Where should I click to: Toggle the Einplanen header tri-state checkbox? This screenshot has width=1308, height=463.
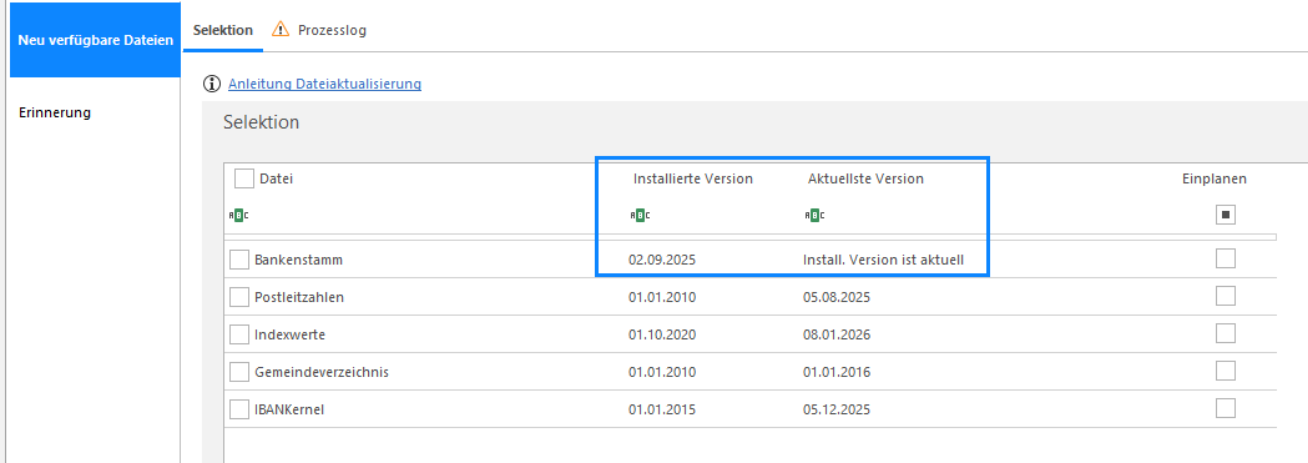tap(1226, 214)
